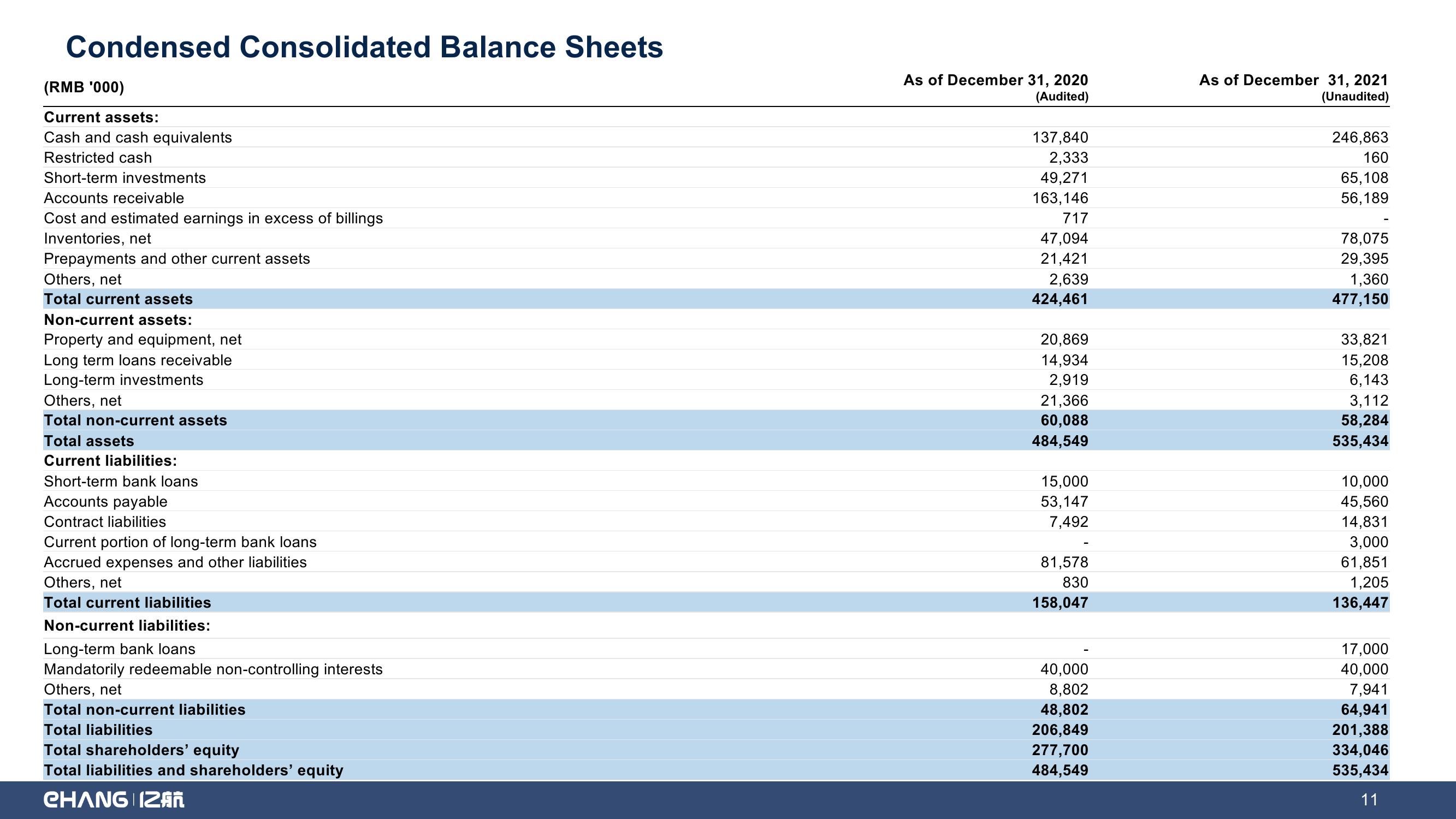Click the Total shareholders' equity label
Image resolution: width=1456 pixels, height=819 pixels.
pyautogui.click(x=141, y=750)
